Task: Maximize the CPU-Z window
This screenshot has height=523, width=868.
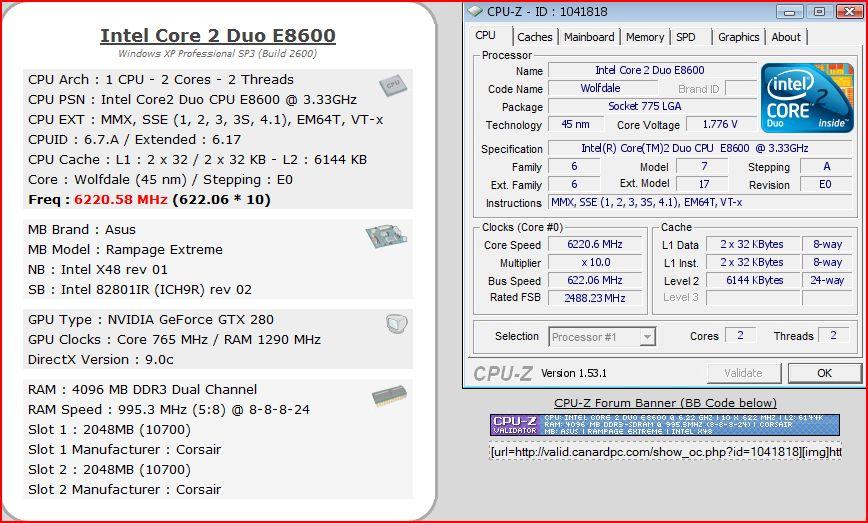Action: pyautogui.click(x=819, y=11)
